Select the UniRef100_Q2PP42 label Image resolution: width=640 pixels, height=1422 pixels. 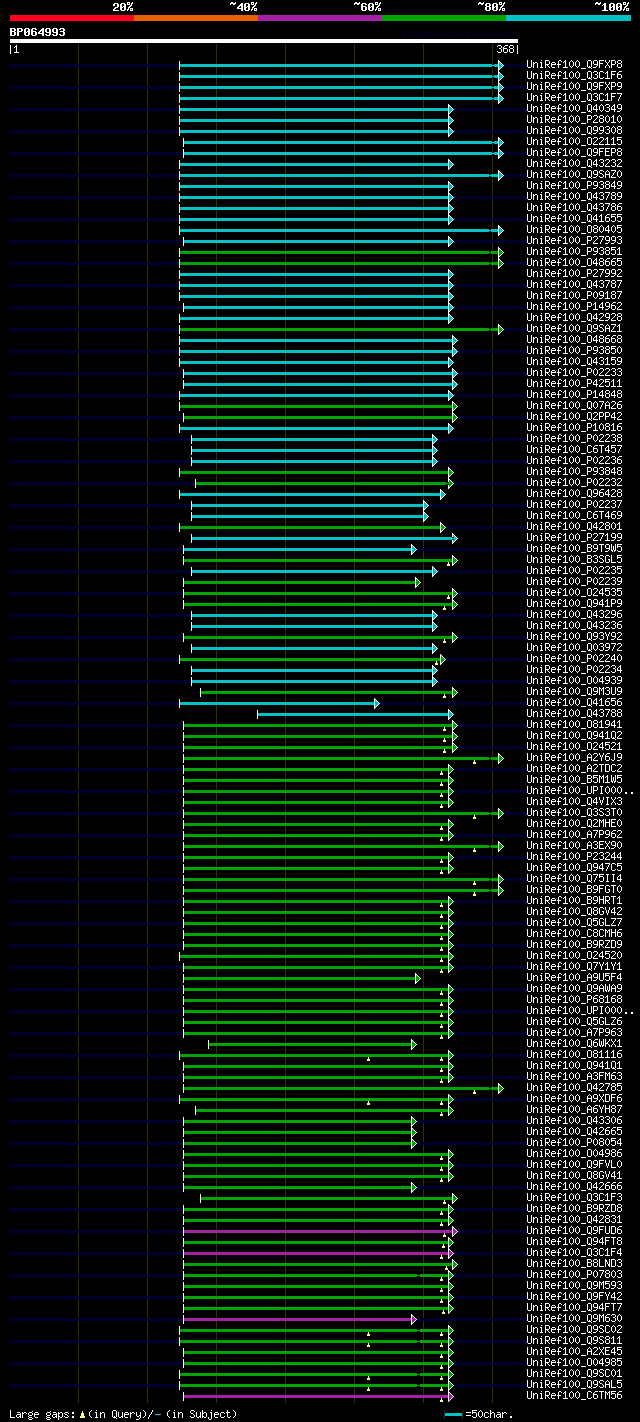point(574,416)
